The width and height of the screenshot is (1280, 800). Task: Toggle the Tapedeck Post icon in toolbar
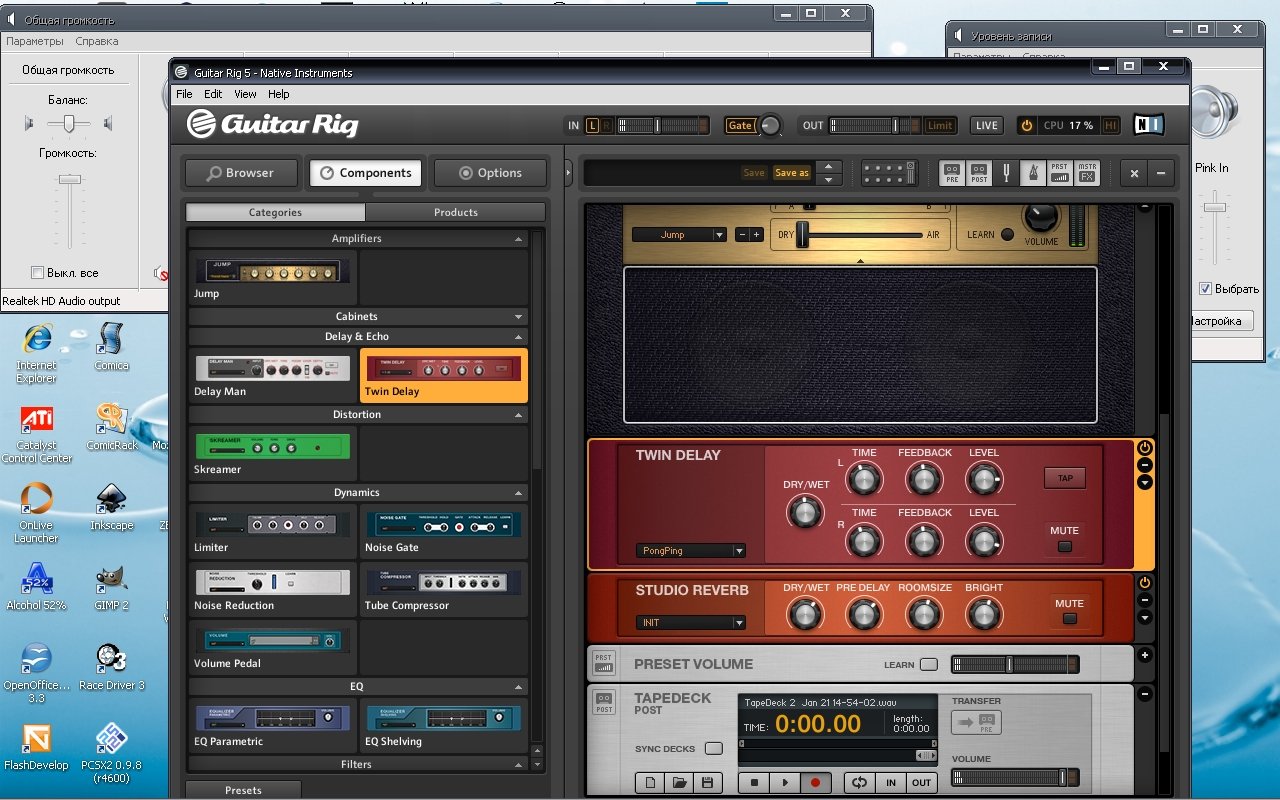[979, 173]
